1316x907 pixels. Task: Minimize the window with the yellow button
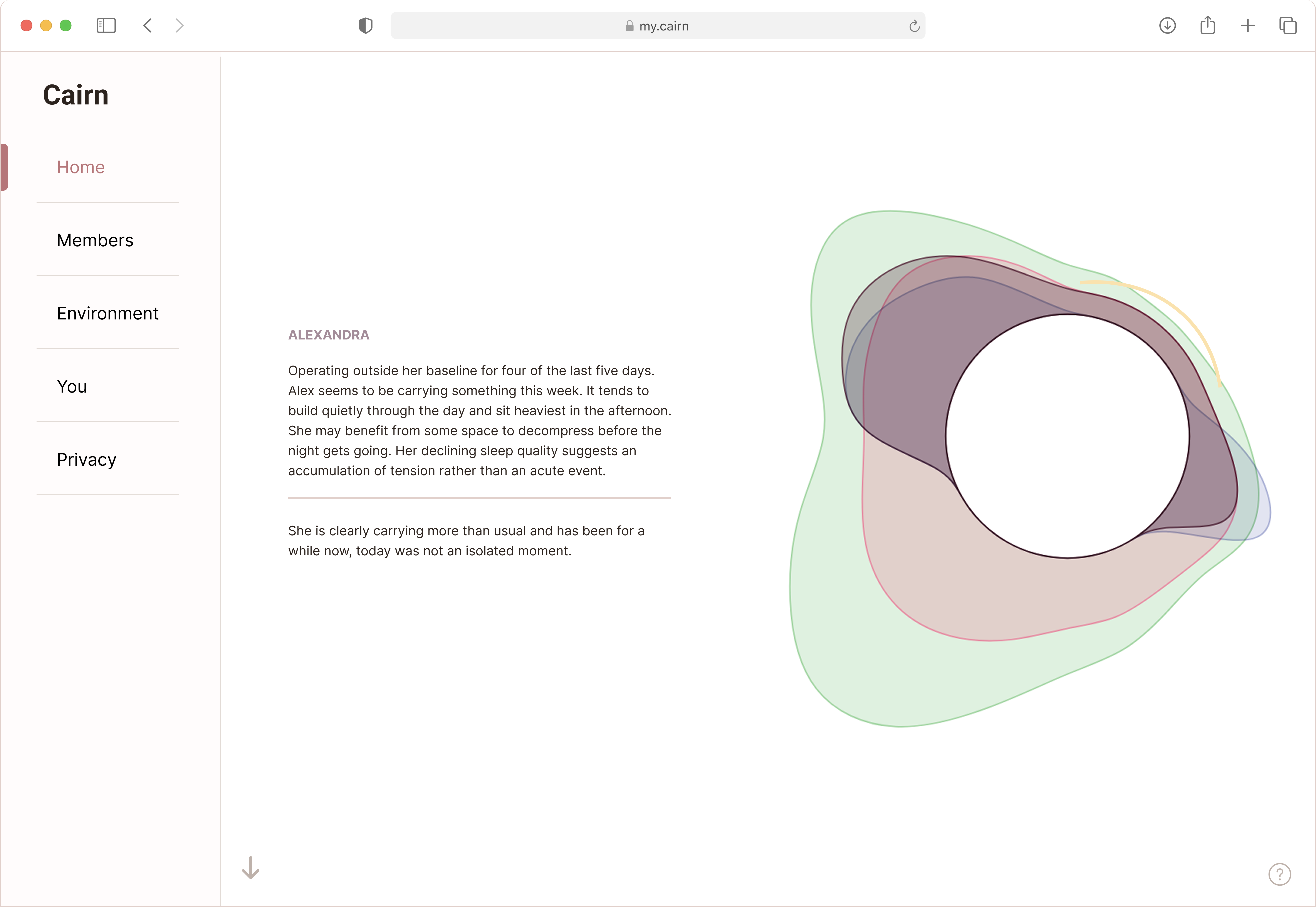point(46,26)
